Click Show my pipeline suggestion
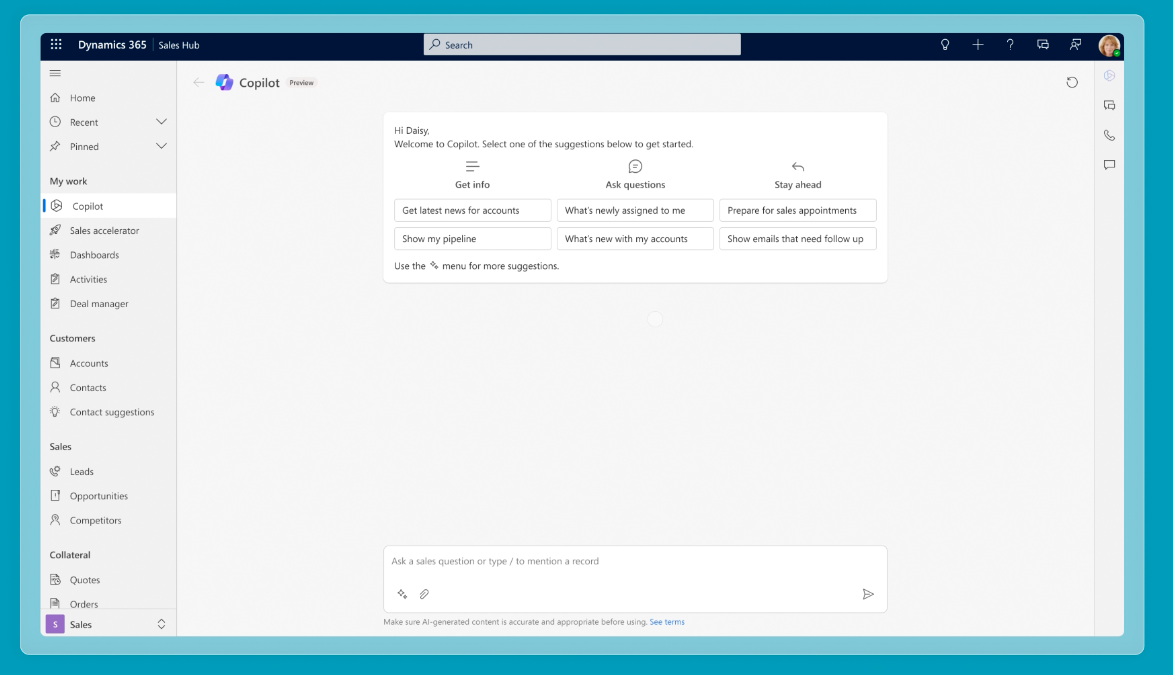The image size is (1173, 675). click(x=472, y=239)
